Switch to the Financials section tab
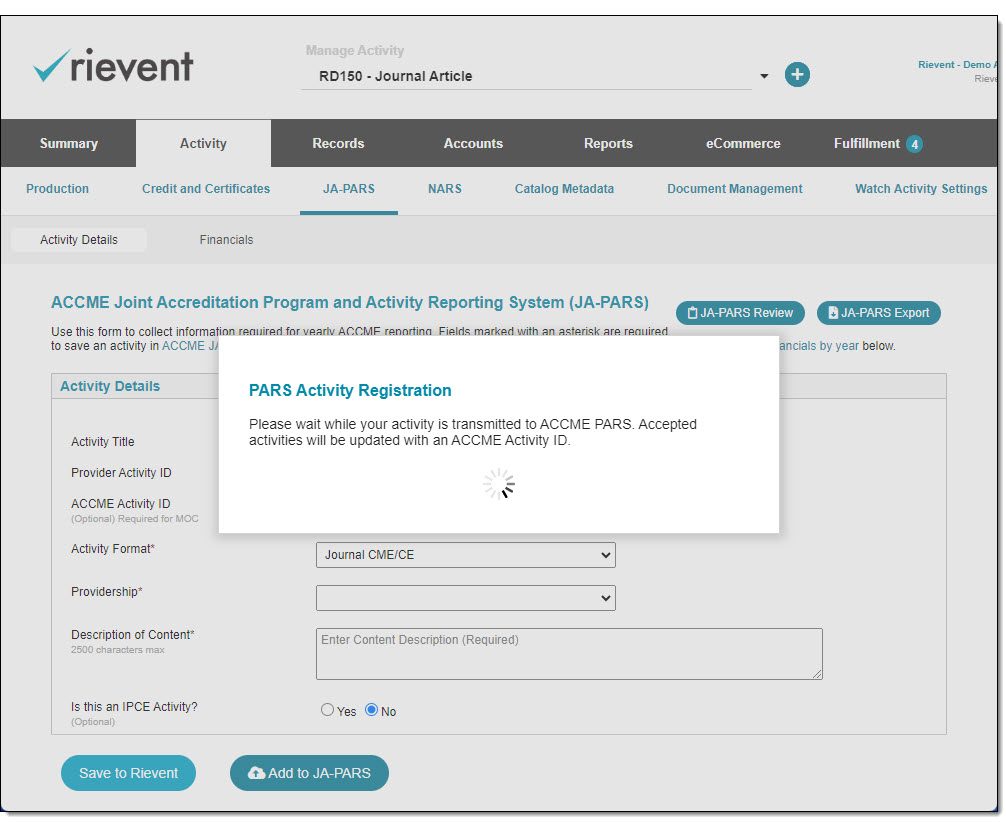The width and height of the screenshot is (1006, 822). (x=226, y=239)
